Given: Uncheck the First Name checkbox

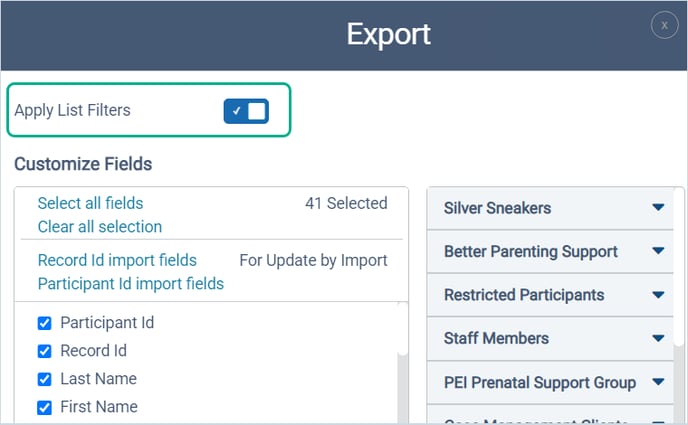Looking at the screenshot, I should click(x=44, y=407).
